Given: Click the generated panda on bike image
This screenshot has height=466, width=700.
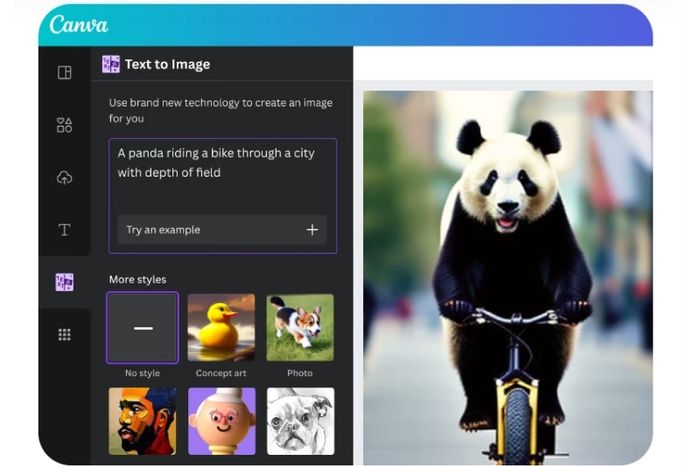Looking at the screenshot, I should pyautogui.click(x=508, y=278).
